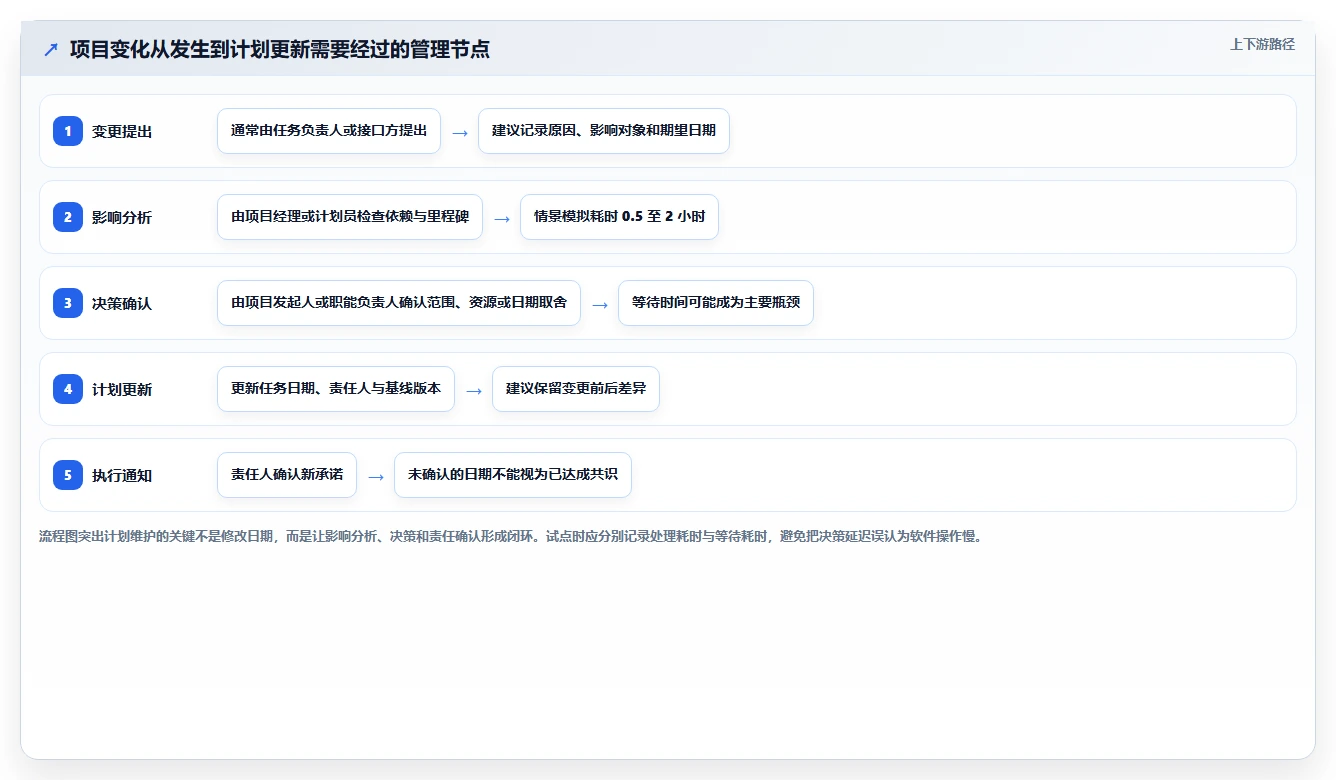Click the arrow in the 影响分析 row
The height and width of the screenshot is (780, 1336).
pyautogui.click(x=502, y=218)
